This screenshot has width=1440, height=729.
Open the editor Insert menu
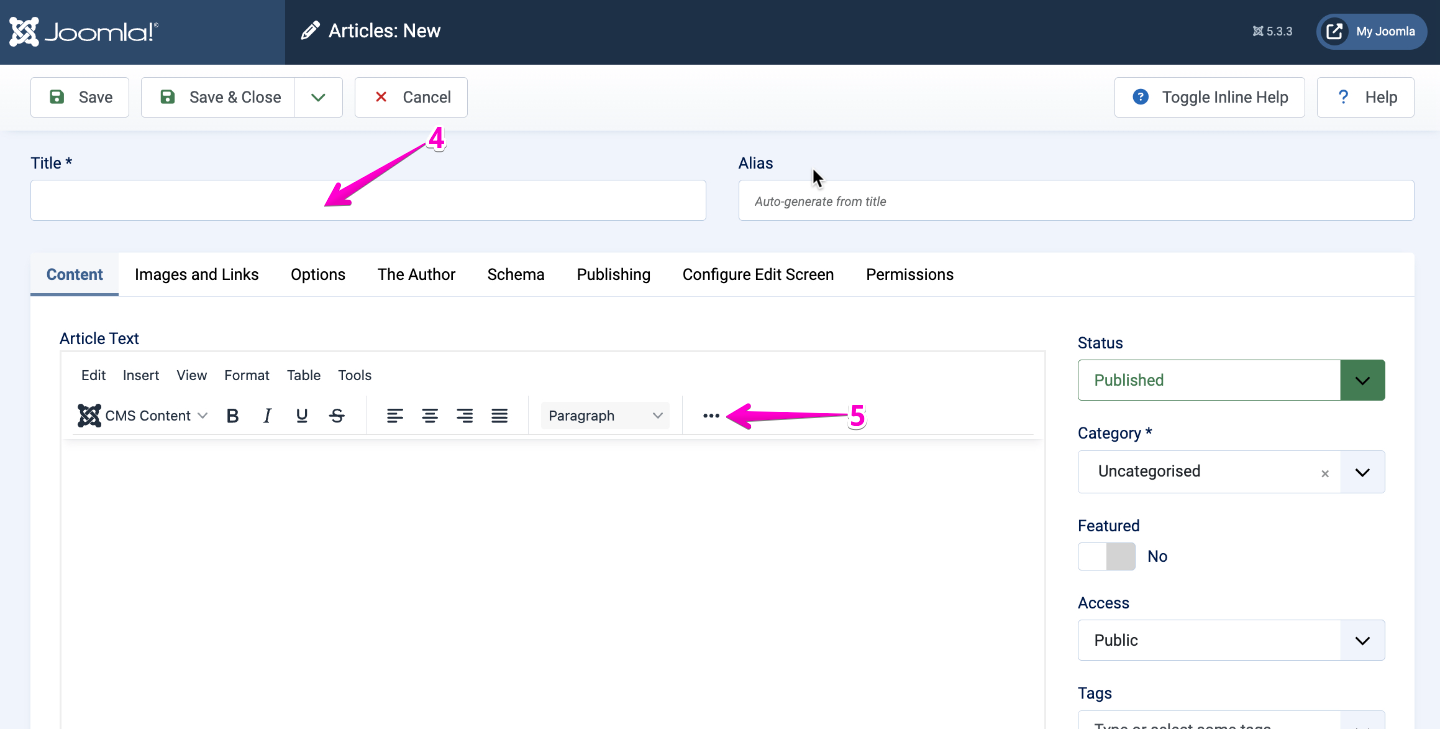[x=141, y=376]
